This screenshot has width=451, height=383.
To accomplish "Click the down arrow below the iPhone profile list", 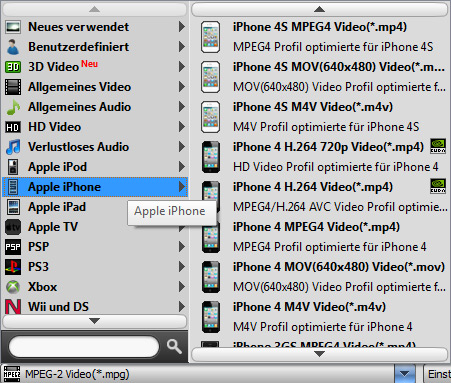I will tap(319, 354).
